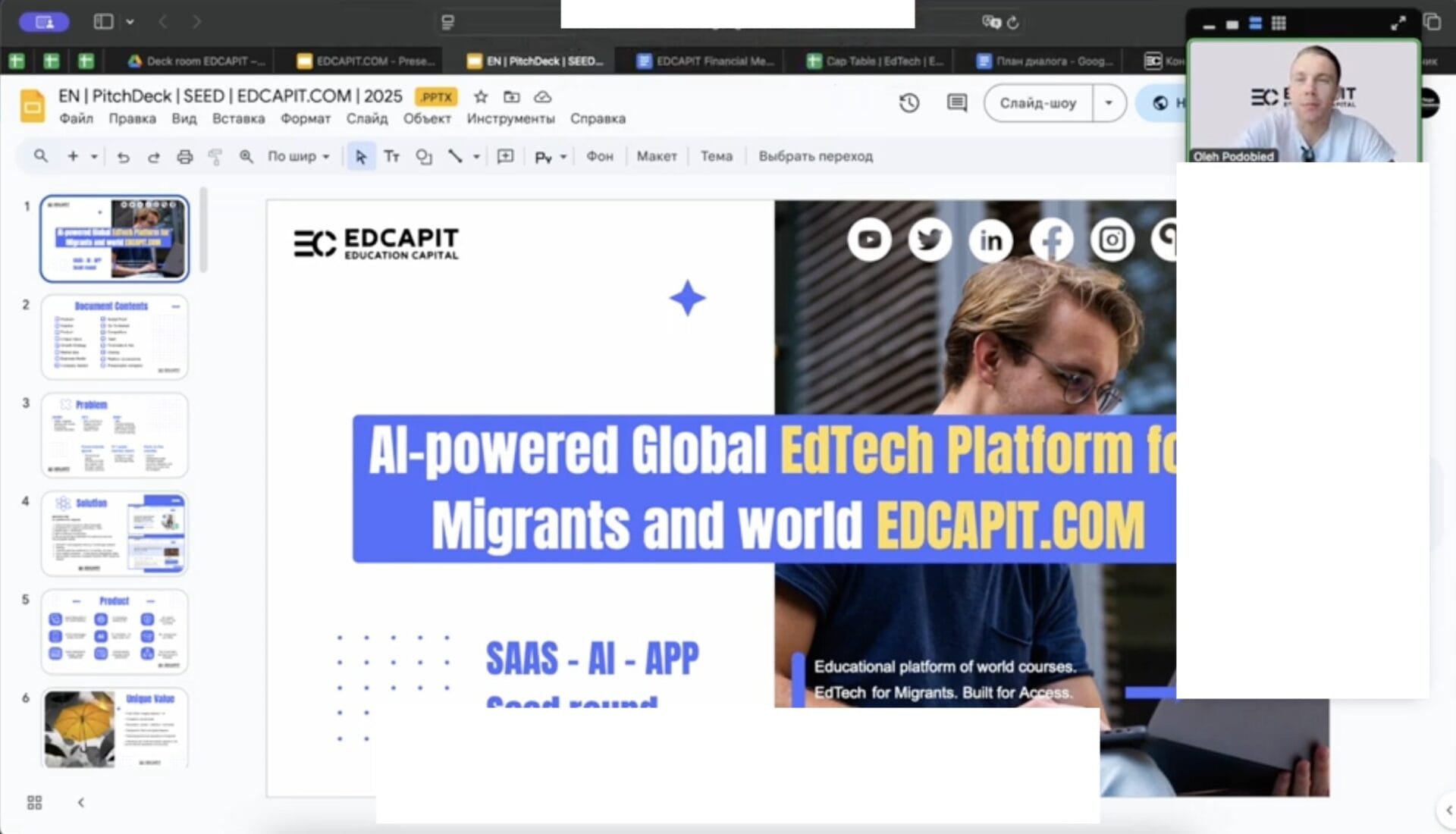Select the zoom tool icon

tap(246, 157)
